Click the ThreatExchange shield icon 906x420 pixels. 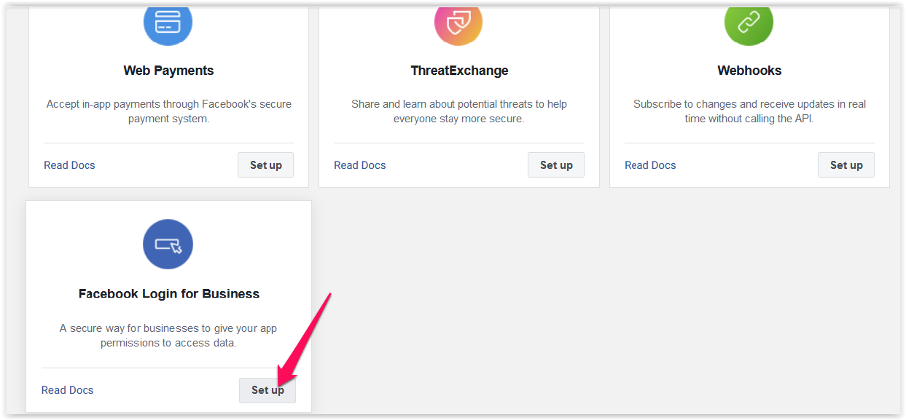point(458,22)
